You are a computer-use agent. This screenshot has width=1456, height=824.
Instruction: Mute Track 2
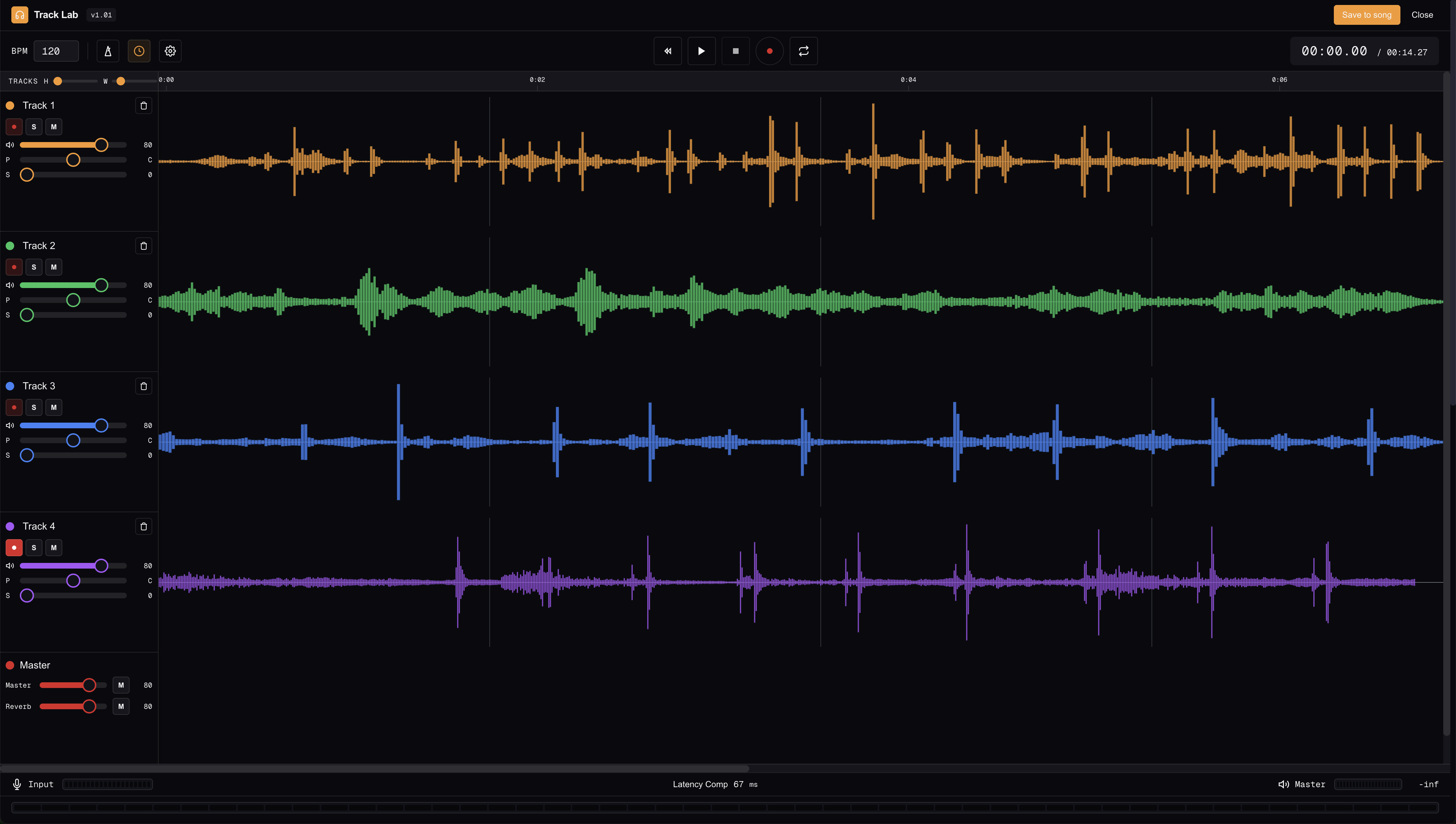(54, 267)
